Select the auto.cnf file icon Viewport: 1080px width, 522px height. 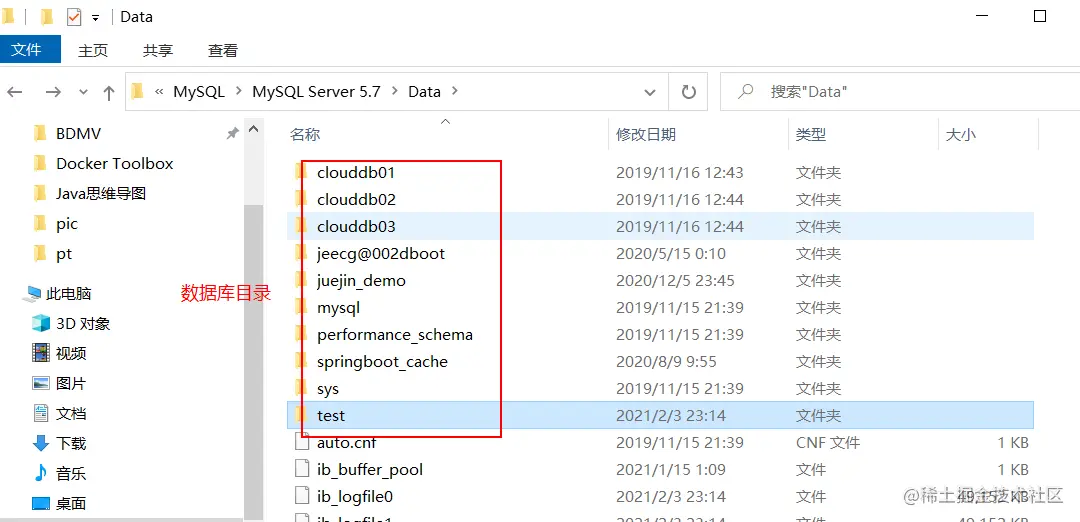point(302,442)
